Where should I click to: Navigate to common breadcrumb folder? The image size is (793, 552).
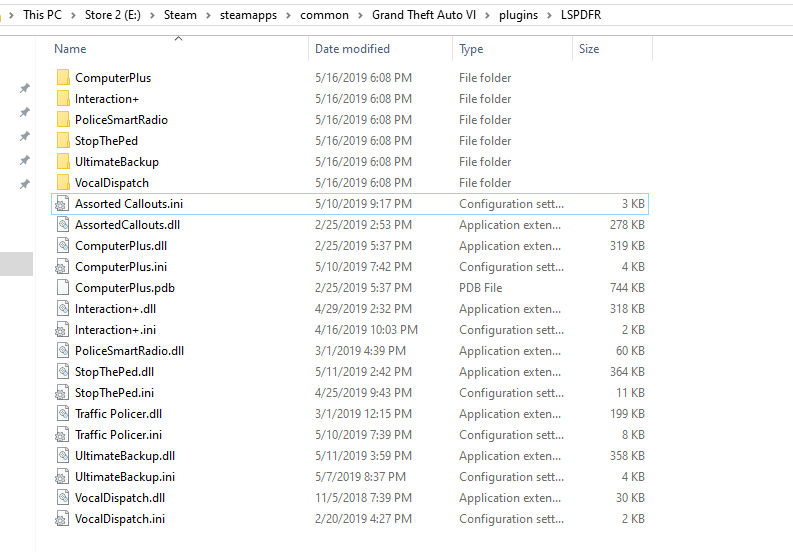point(324,15)
